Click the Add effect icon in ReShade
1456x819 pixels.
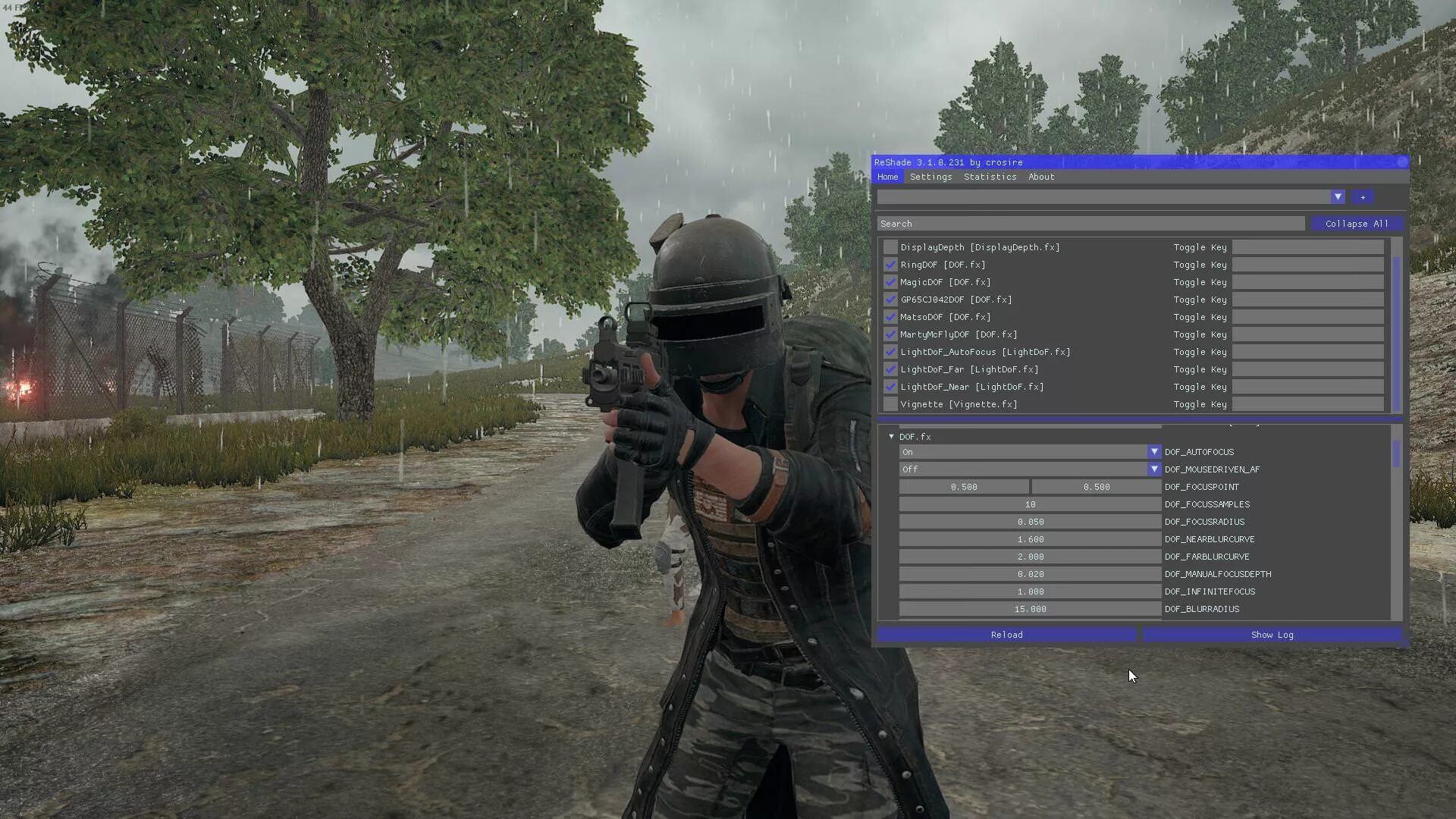1363,197
